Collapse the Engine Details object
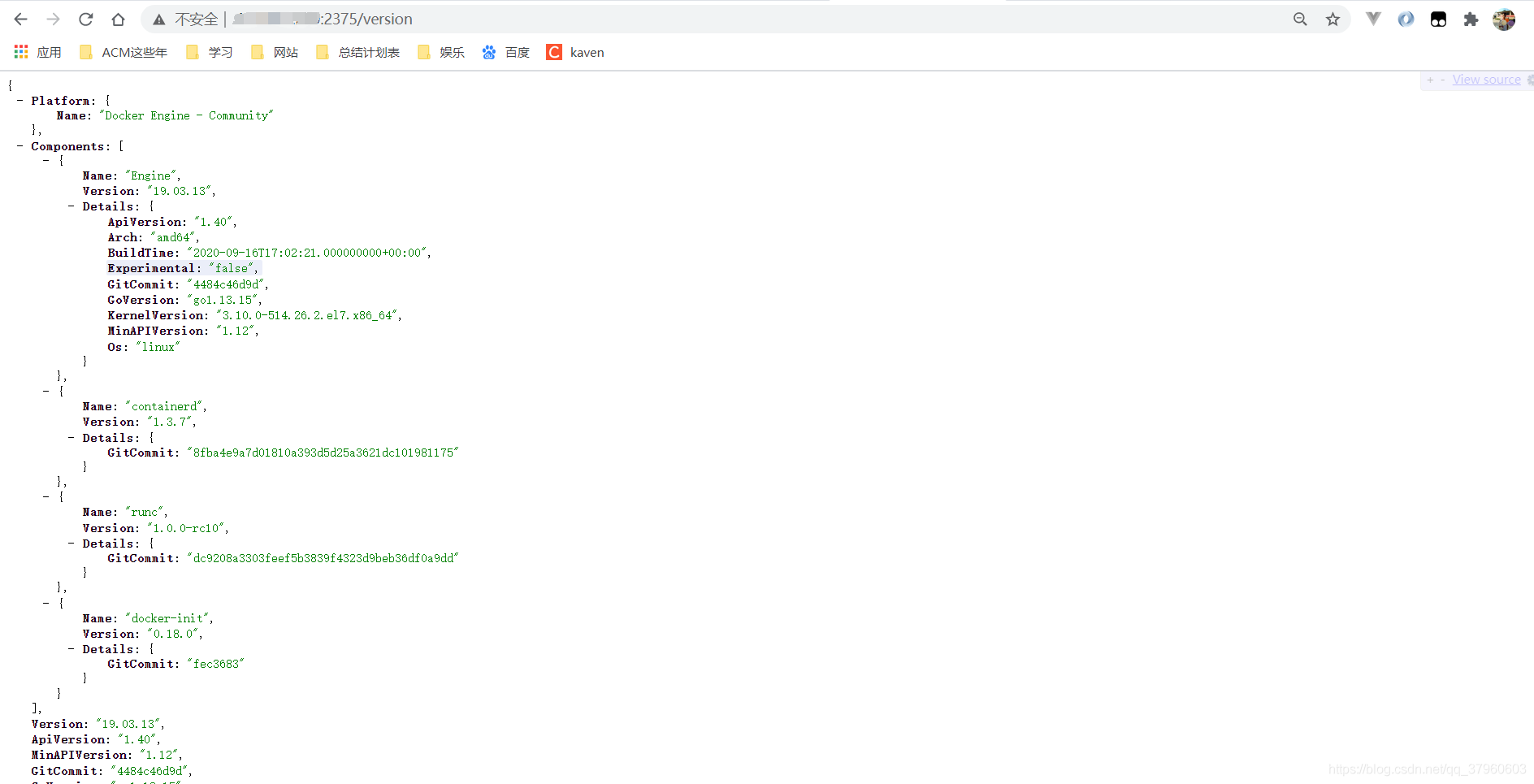The width and height of the screenshot is (1534, 784). (71, 206)
